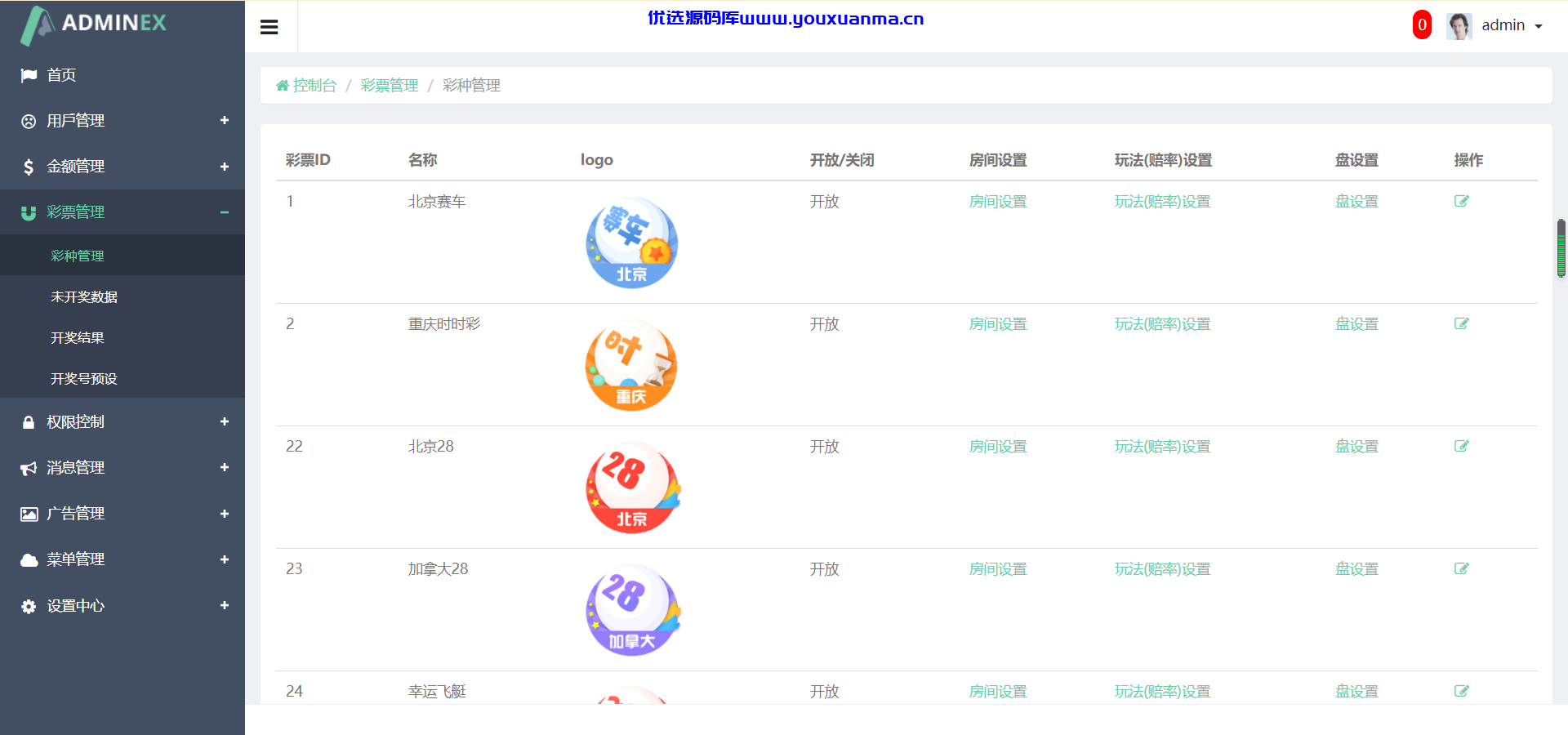
Task: Click the ADMINEX logo in sidebar
Action: [x=93, y=24]
